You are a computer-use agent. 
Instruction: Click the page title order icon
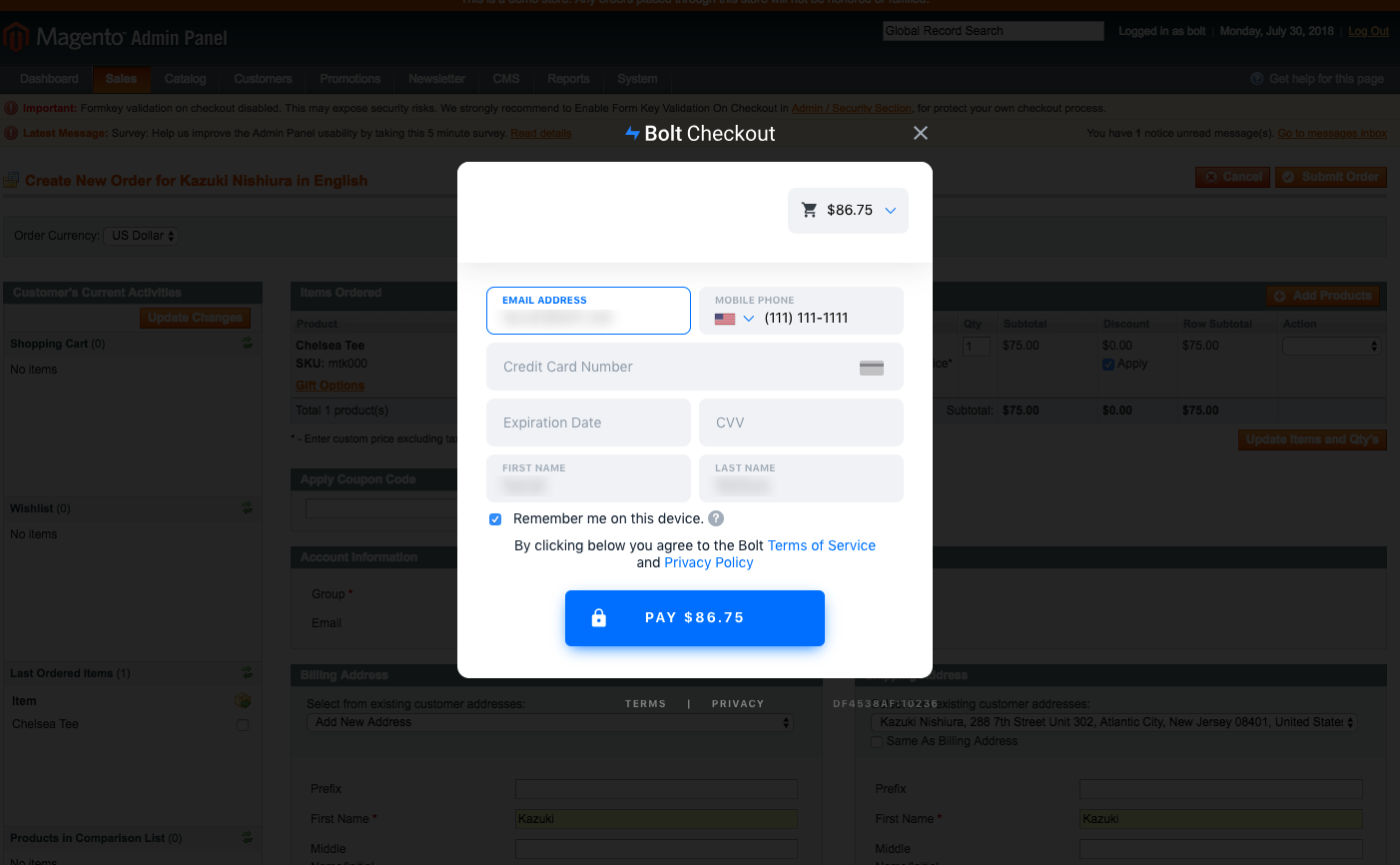point(12,181)
